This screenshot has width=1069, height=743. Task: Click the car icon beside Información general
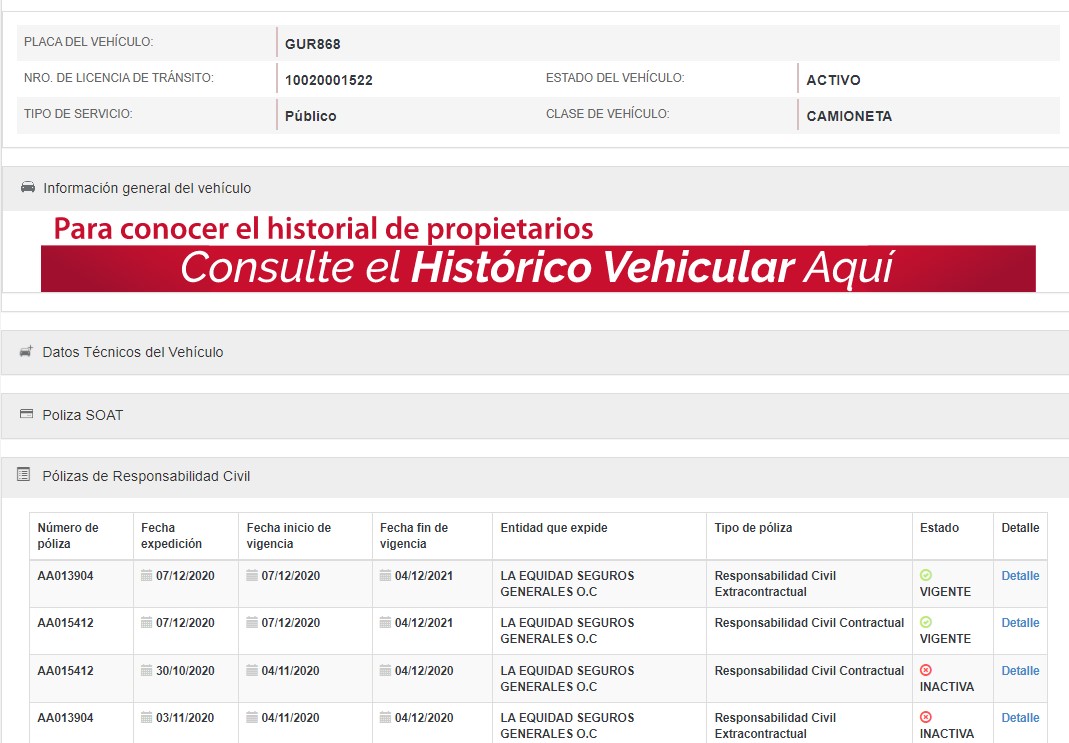tap(28, 187)
